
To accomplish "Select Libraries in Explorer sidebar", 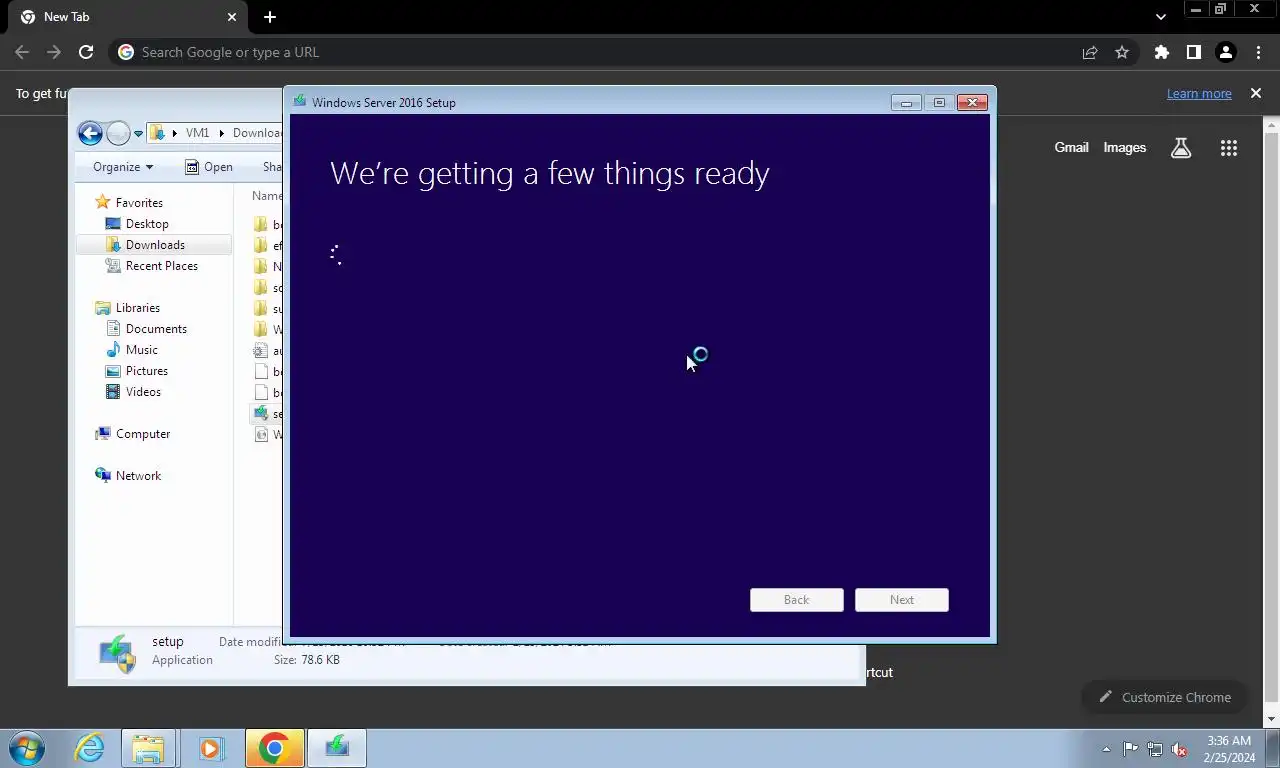I will (137, 308).
